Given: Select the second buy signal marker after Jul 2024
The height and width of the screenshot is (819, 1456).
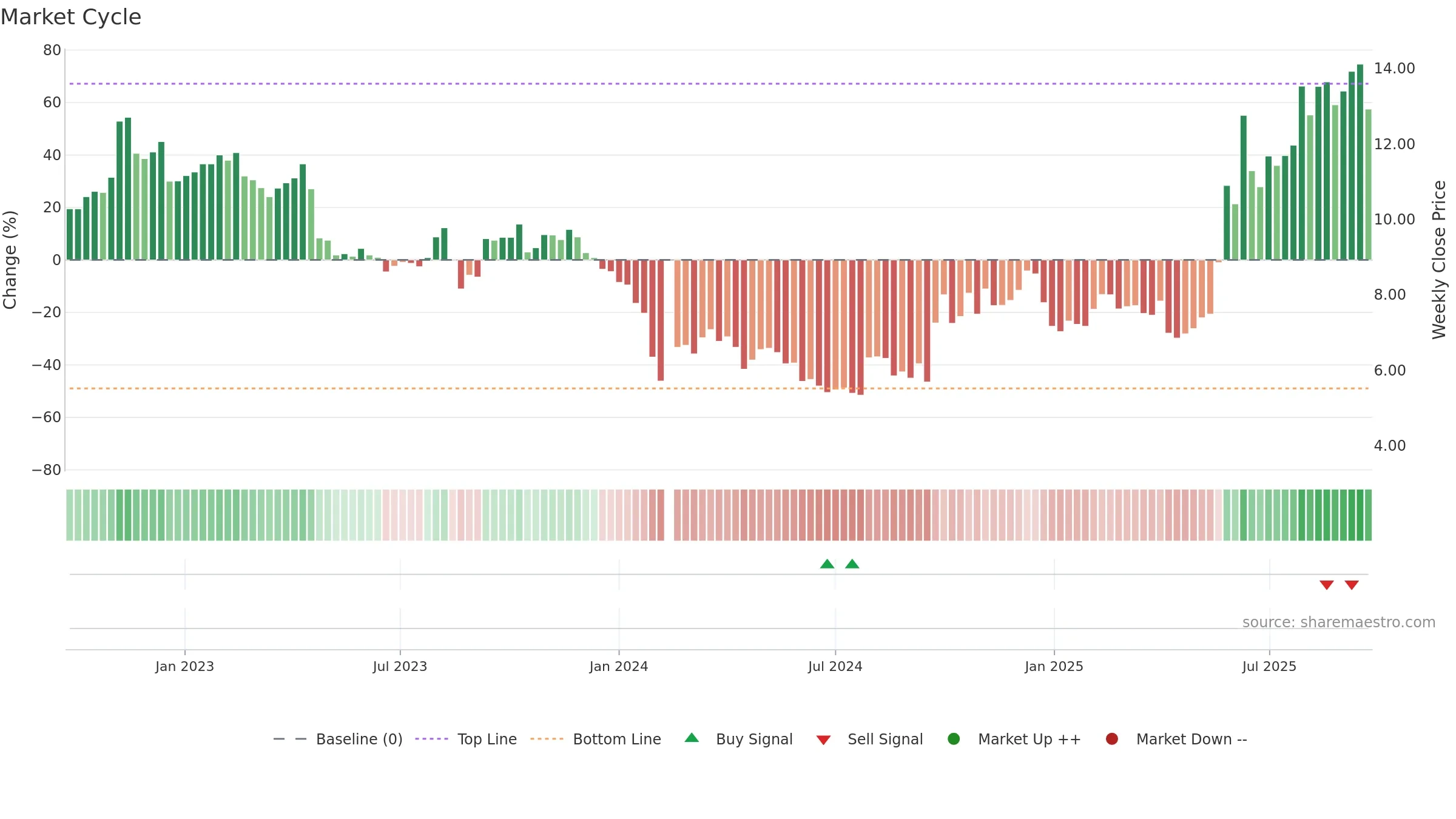Looking at the screenshot, I should click(852, 564).
